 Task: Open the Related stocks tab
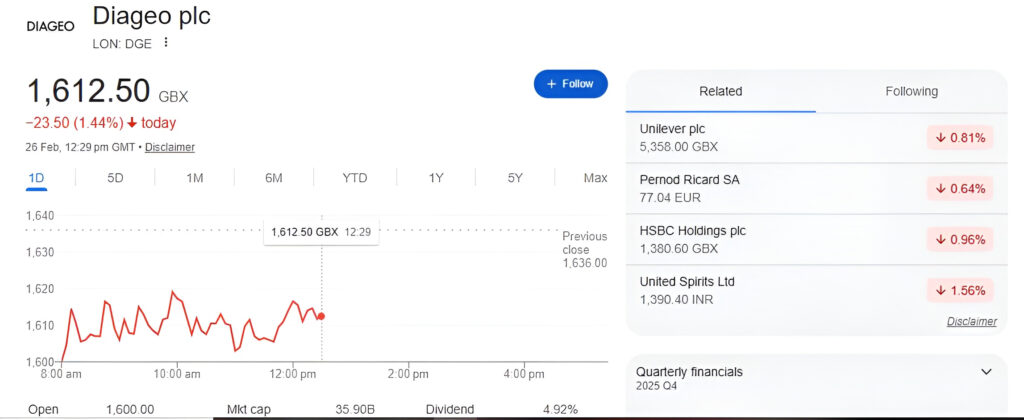[x=720, y=91]
